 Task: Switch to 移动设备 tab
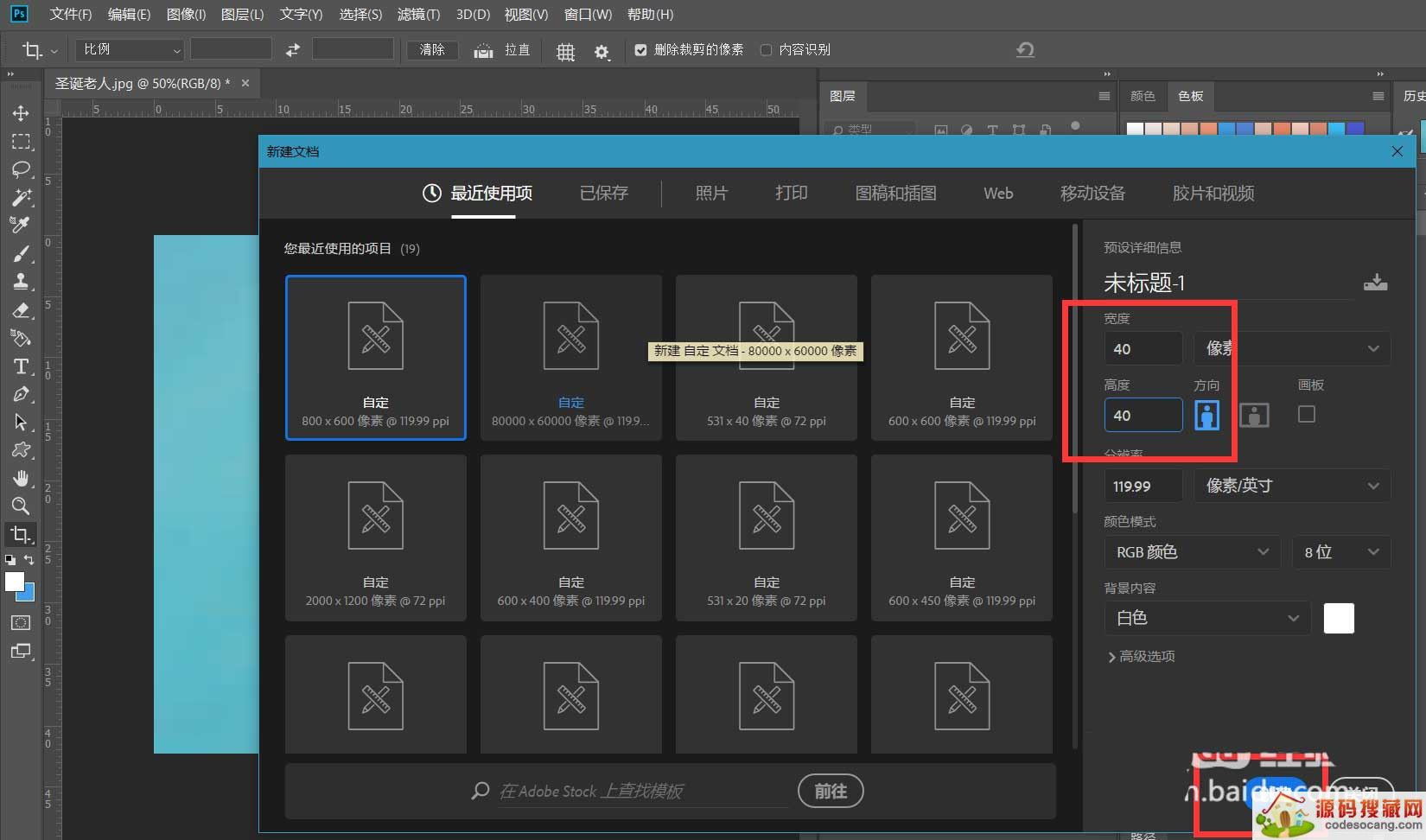[x=1093, y=194]
